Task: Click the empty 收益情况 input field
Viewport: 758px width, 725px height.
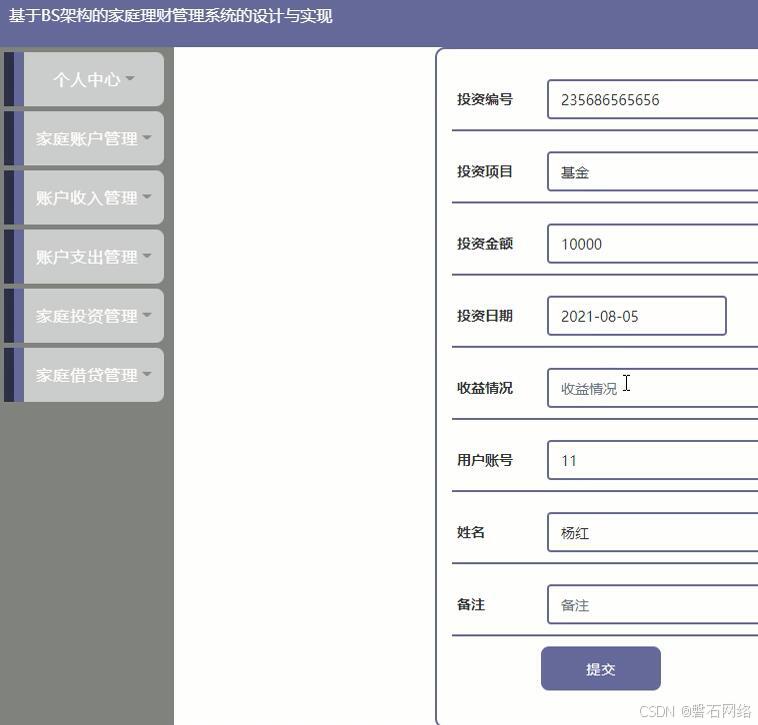Action: coord(653,388)
